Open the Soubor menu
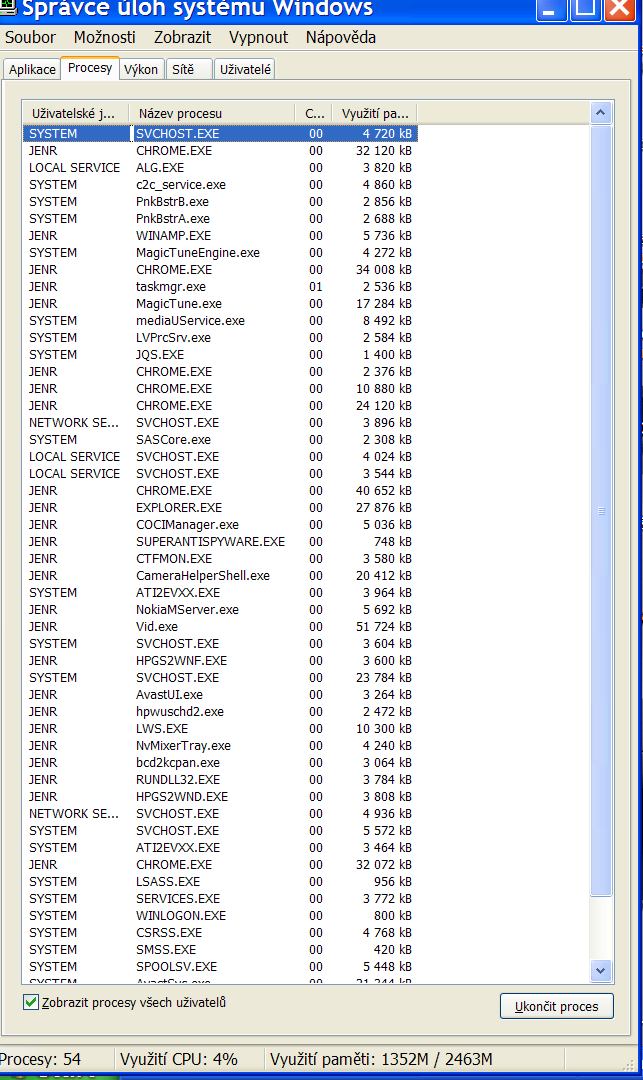Image resolution: width=643 pixels, height=1080 pixels. [30, 37]
